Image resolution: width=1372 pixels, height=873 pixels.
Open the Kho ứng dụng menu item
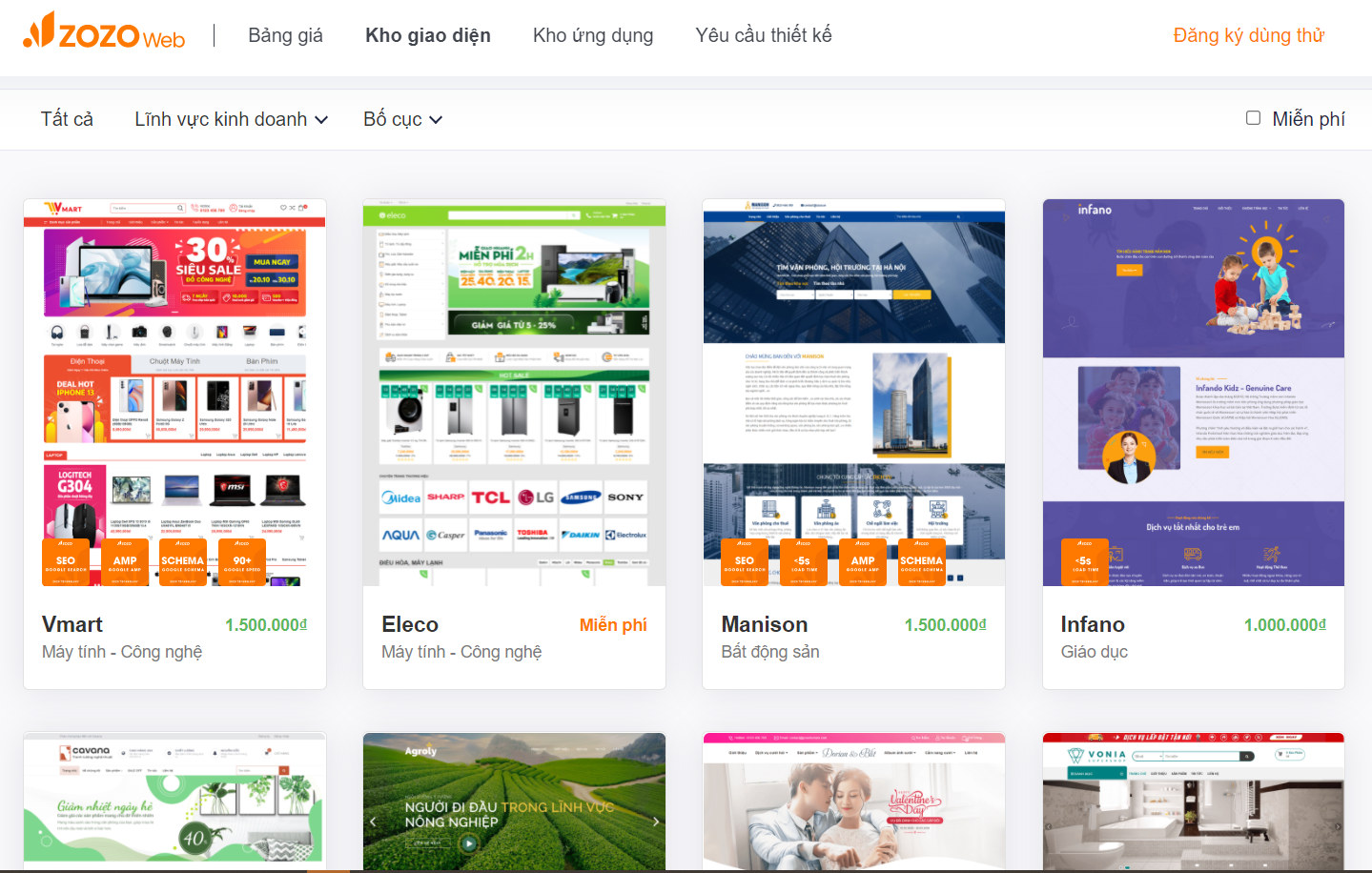coord(592,35)
